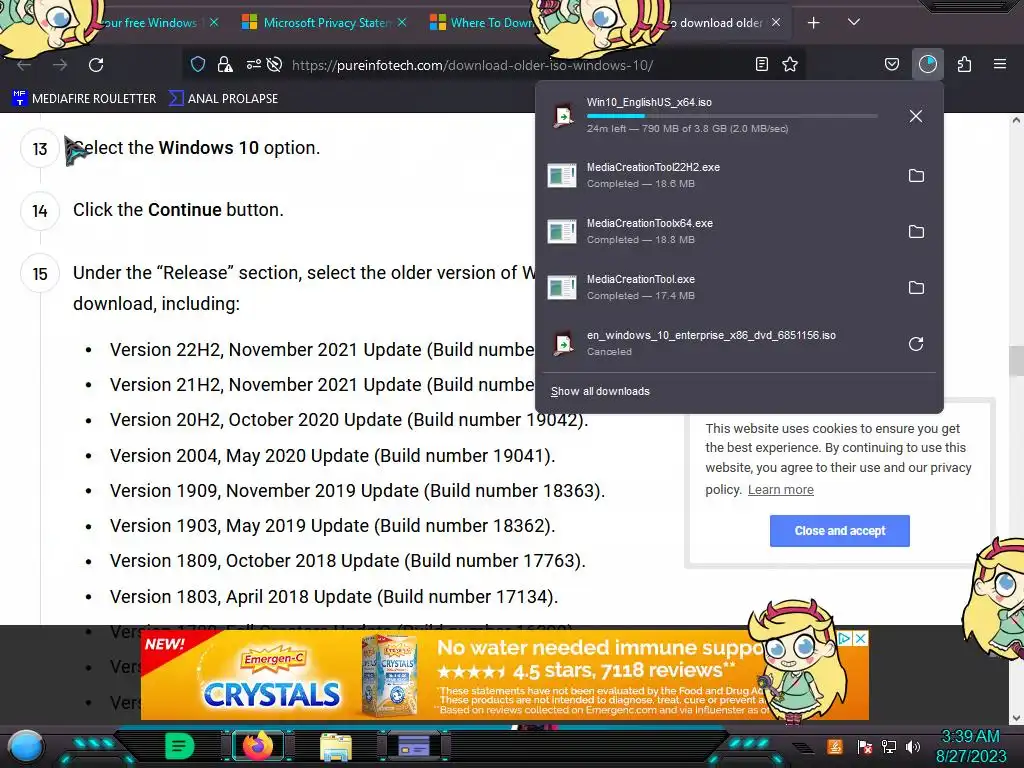Go forward one page
Screen dimensions: 1024x768
tap(60, 65)
